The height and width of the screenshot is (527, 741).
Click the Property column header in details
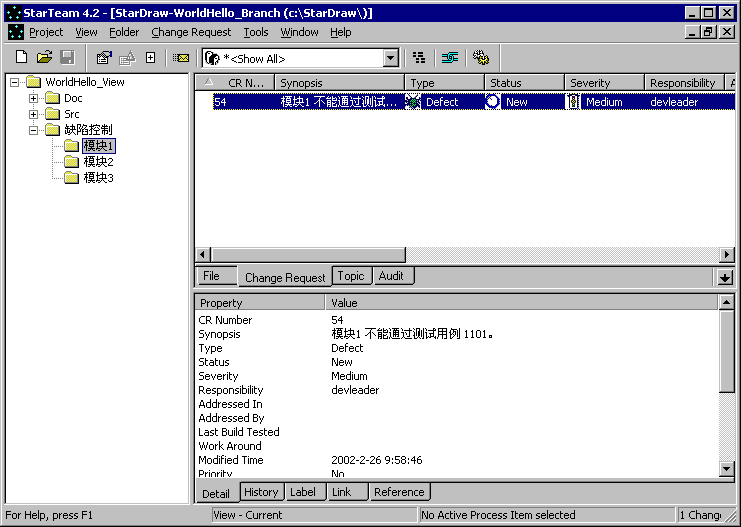point(260,302)
